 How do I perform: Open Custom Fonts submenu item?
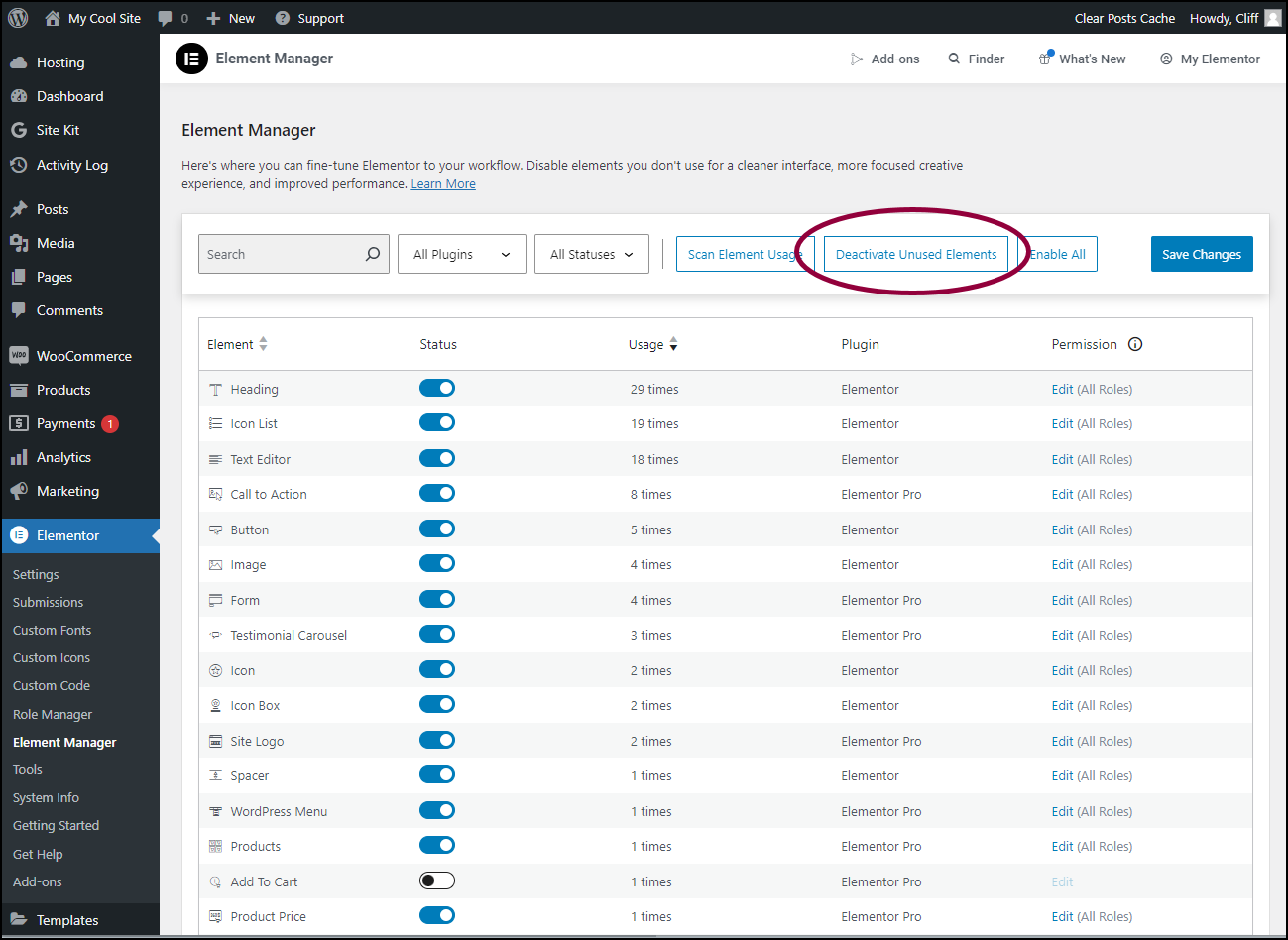[x=52, y=630]
